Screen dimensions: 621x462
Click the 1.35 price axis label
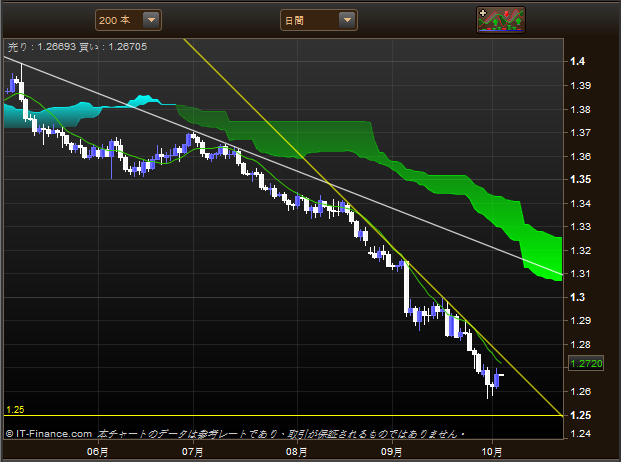[x=580, y=179]
